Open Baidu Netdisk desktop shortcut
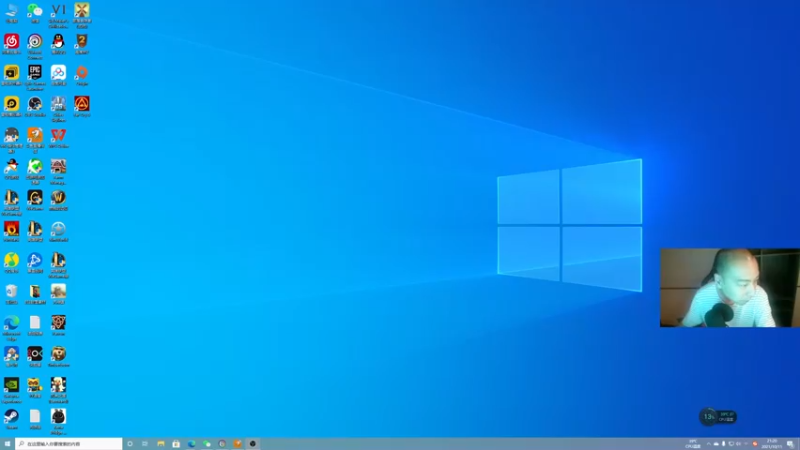This screenshot has height=450, width=800. [x=58, y=75]
